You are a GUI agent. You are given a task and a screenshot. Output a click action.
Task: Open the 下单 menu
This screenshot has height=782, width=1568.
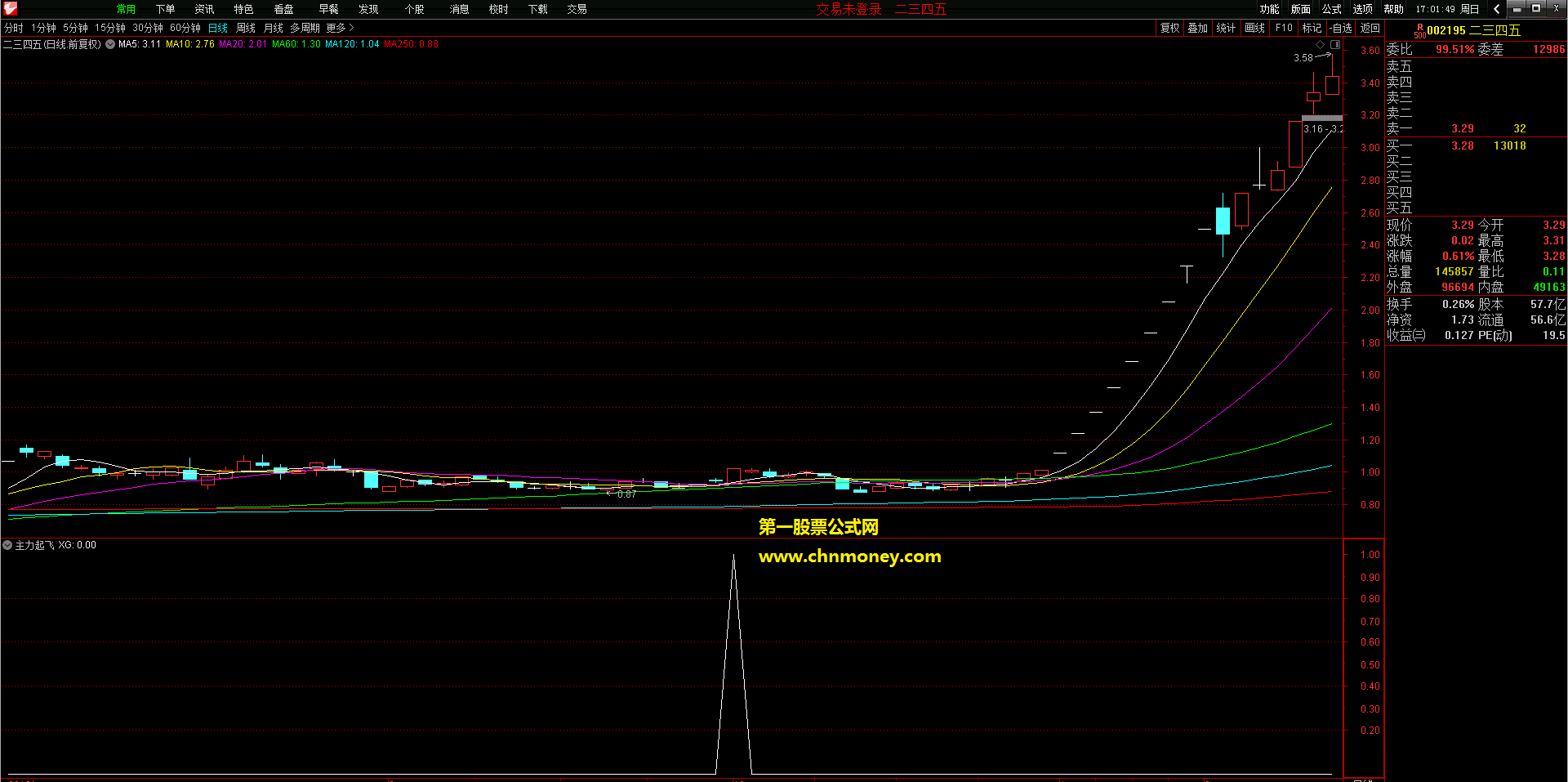[165, 9]
